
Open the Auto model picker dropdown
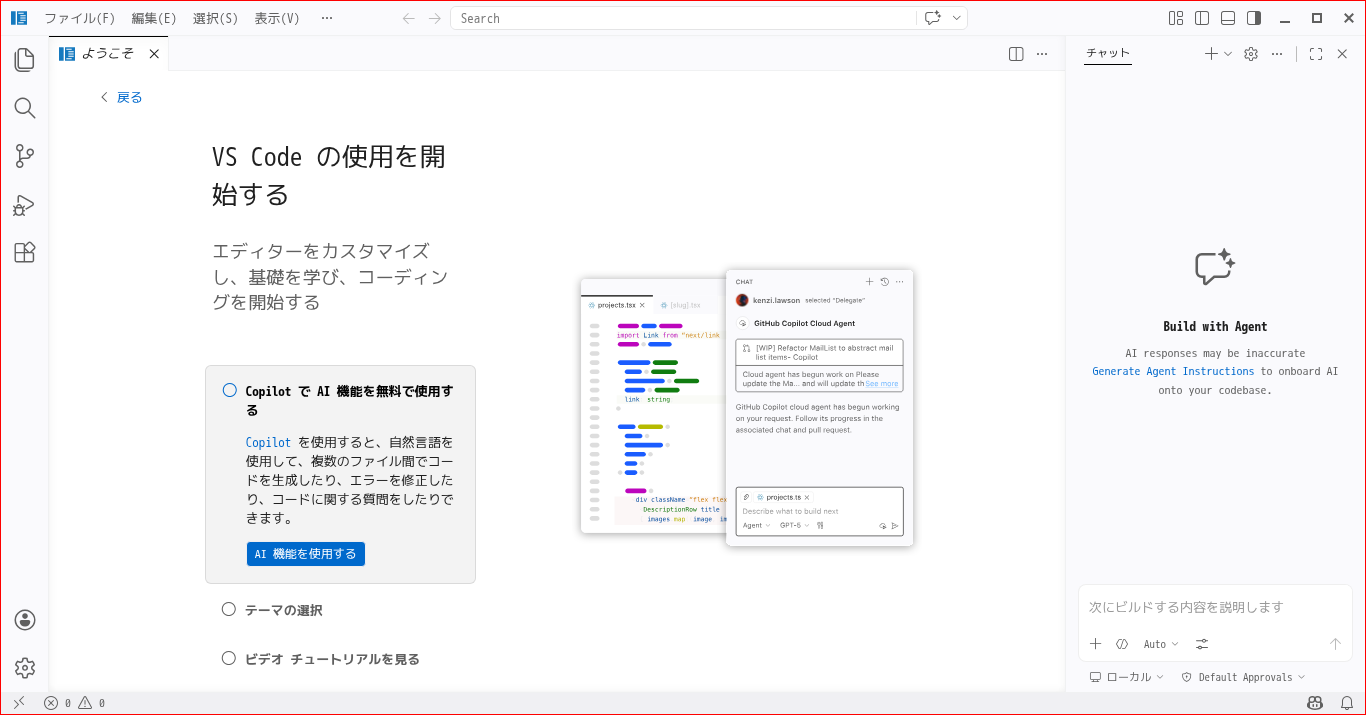tap(1161, 644)
